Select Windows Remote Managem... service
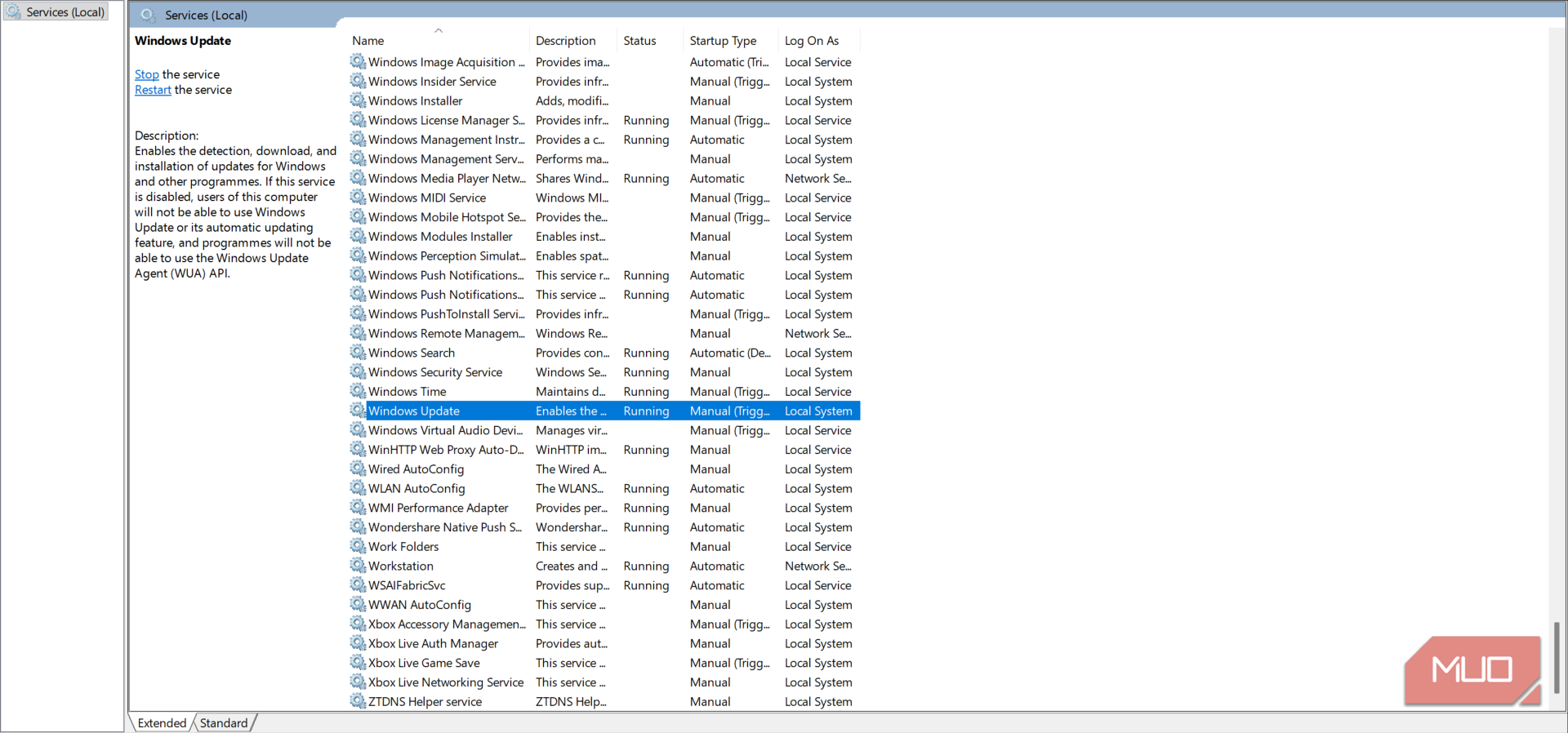This screenshot has height=733, width=1568. 446,333
